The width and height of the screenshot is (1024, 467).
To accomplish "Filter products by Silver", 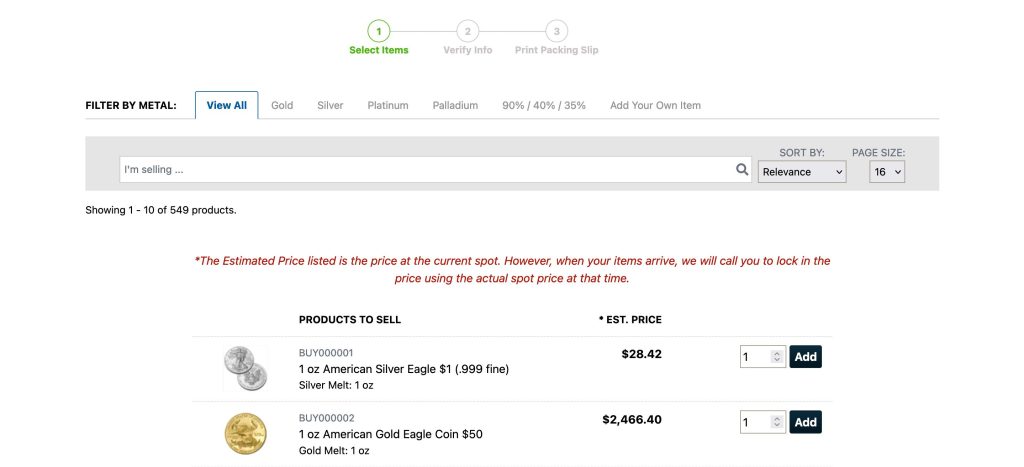I will pyautogui.click(x=330, y=105).
